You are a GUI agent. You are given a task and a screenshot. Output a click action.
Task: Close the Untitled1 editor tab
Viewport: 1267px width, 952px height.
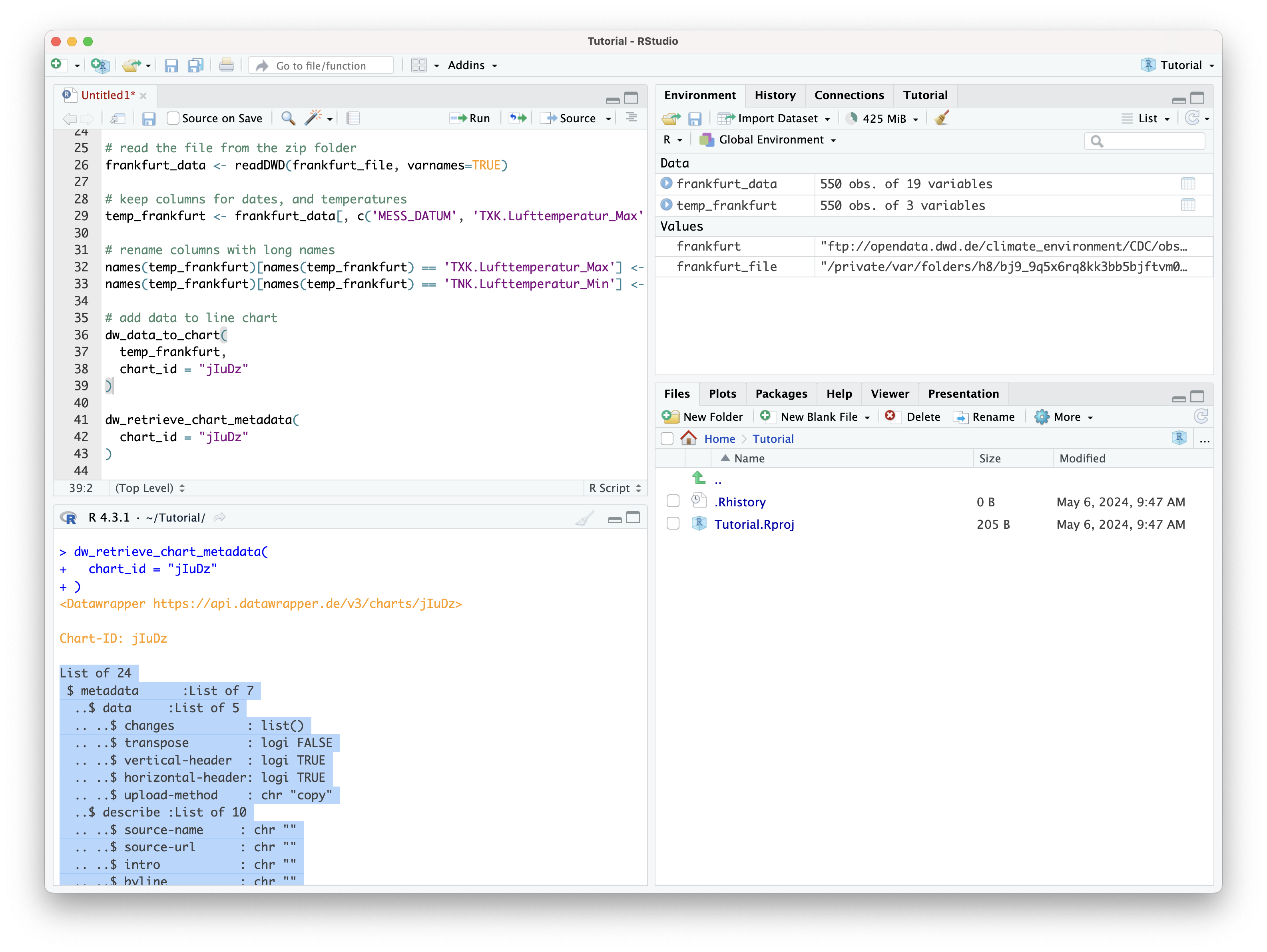(143, 96)
